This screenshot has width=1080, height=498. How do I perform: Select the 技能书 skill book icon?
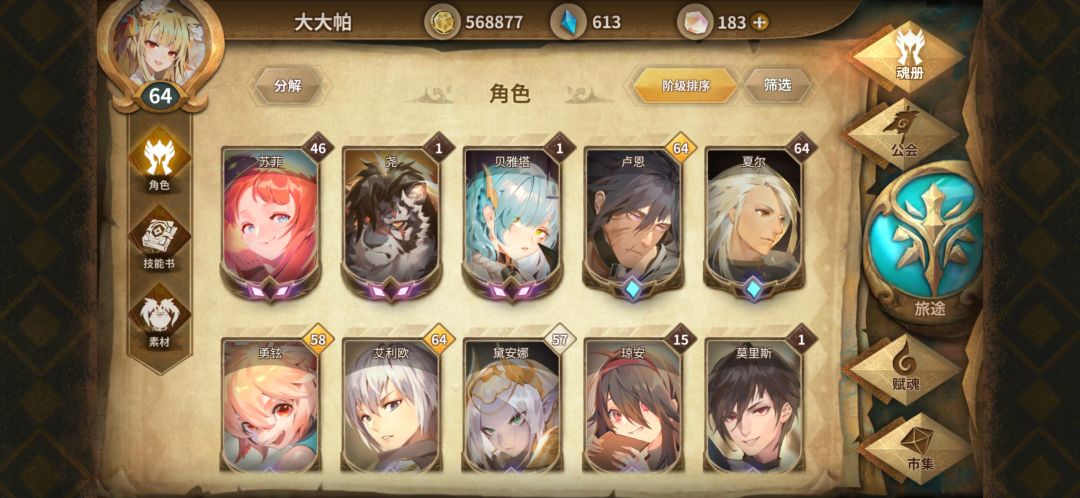pyautogui.click(x=159, y=239)
